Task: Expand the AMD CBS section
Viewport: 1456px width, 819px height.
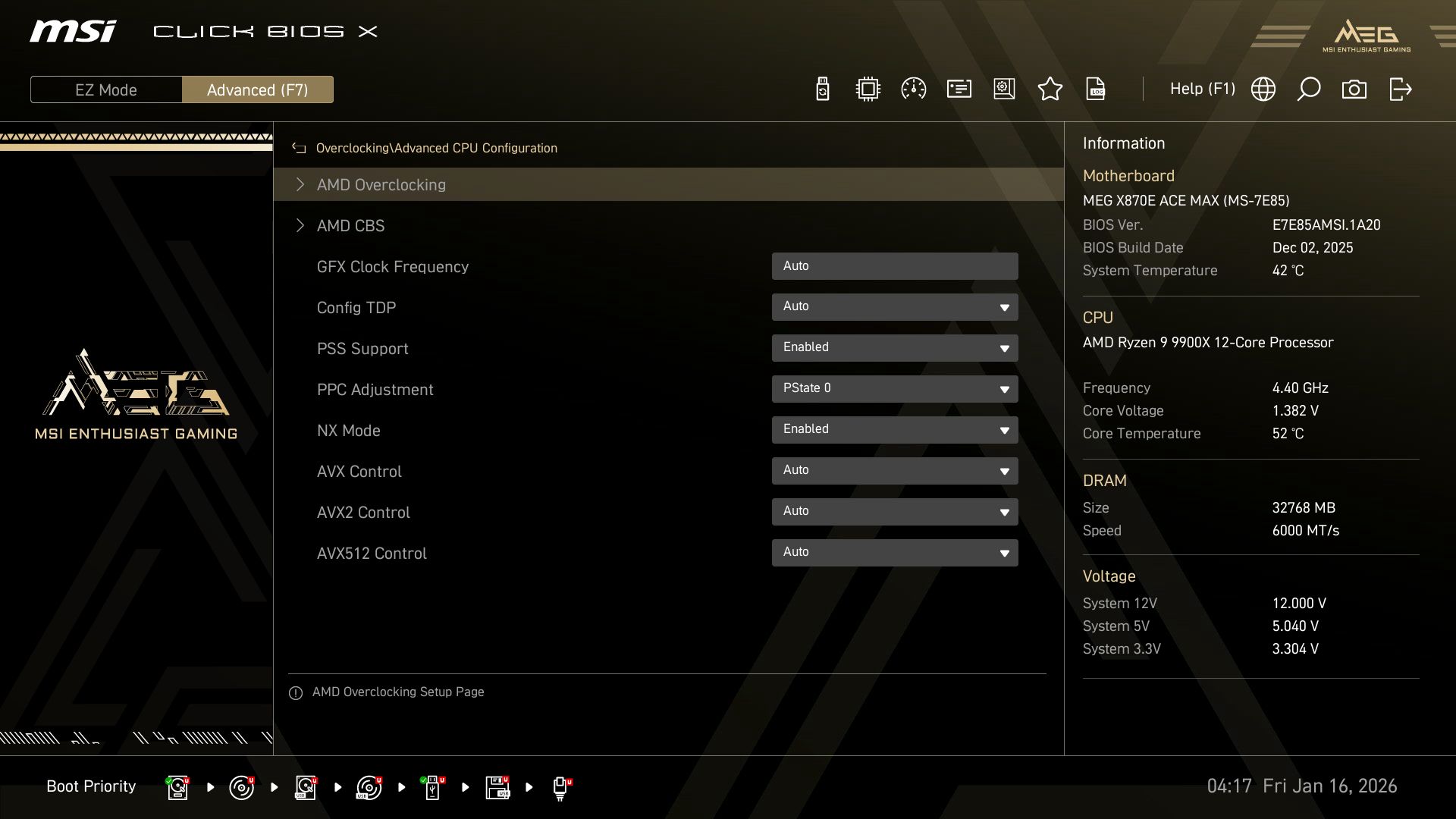Action: click(350, 225)
